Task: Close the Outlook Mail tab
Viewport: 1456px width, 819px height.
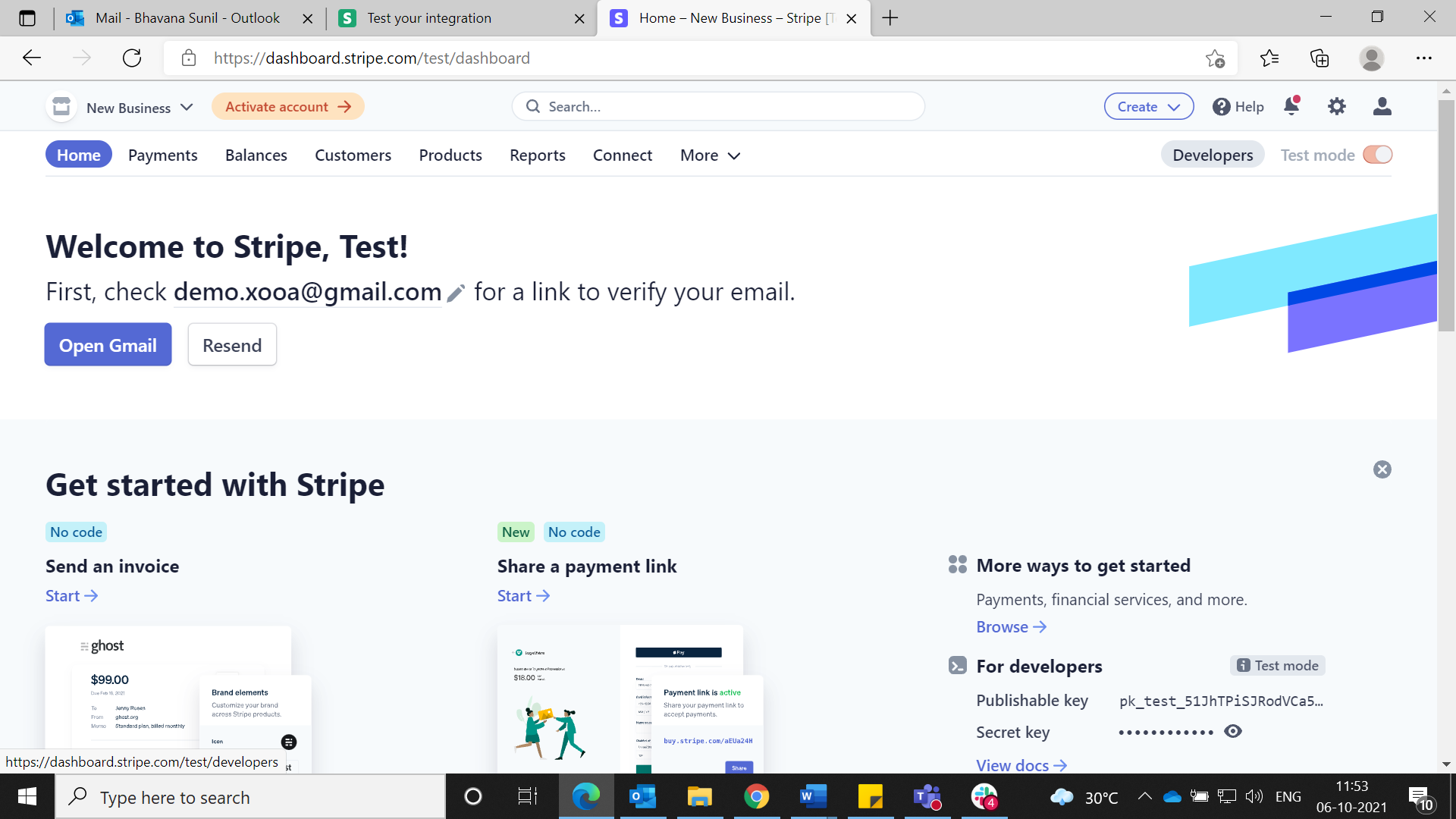Action: pyautogui.click(x=308, y=19)
